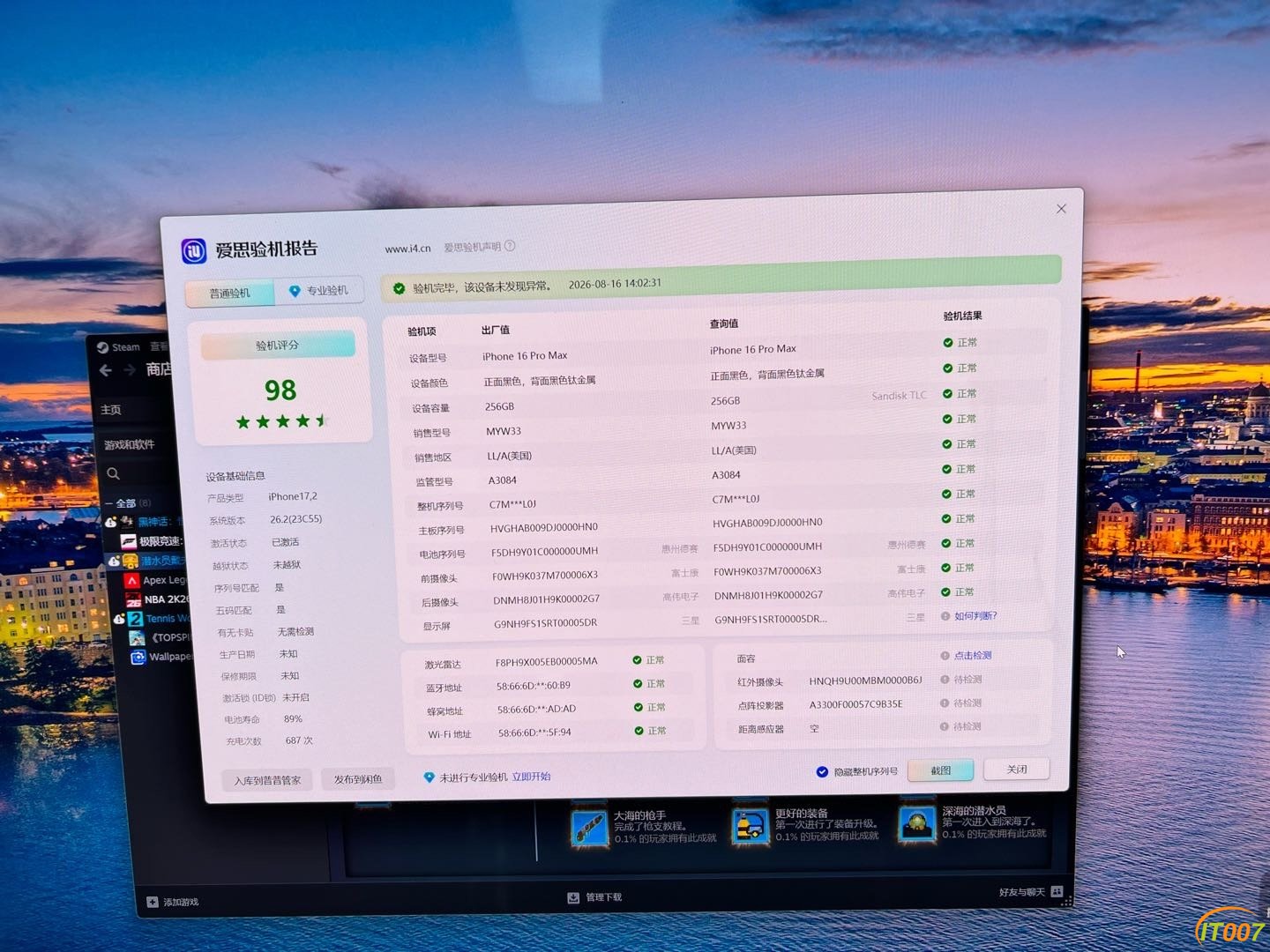Close the 爱思验机报告 dialog with the X
This screenshot has height=952, width=1270.
[x=1061, y=209]
